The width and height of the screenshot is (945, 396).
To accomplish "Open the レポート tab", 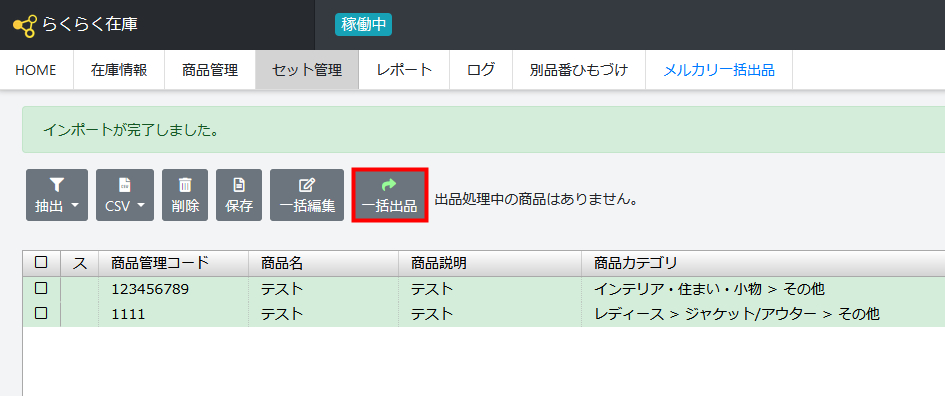I will (x=404, y=70).
